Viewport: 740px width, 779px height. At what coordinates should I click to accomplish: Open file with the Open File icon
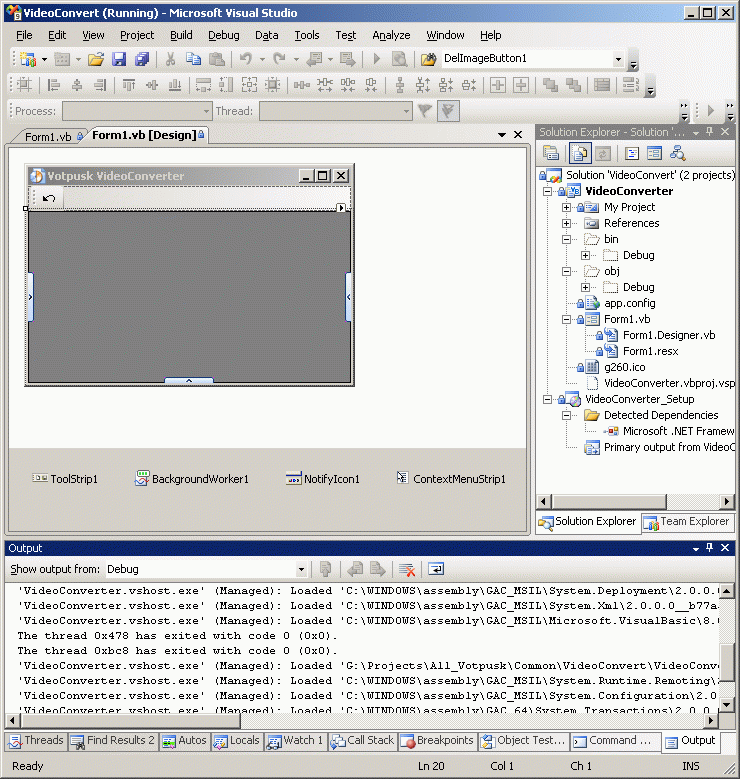point(95,60)
